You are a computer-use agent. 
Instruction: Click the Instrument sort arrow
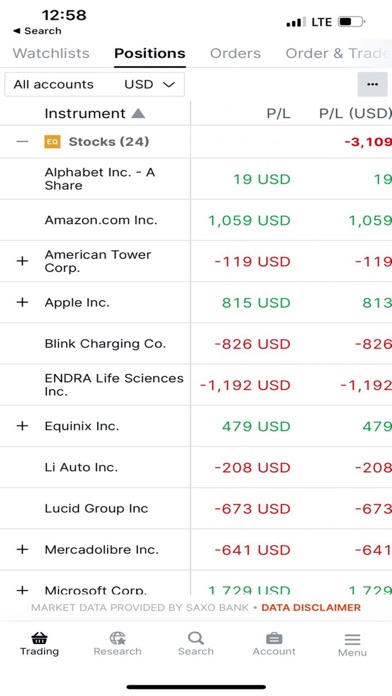[138, 114]
